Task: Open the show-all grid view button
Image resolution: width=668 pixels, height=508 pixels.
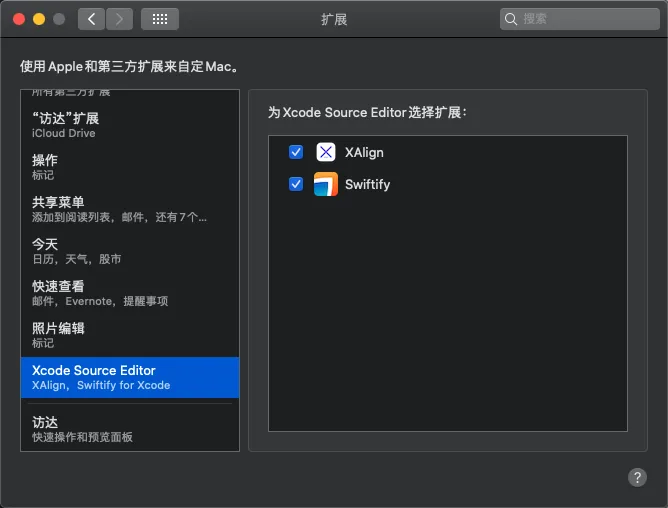Action: [x=160, y=18]
